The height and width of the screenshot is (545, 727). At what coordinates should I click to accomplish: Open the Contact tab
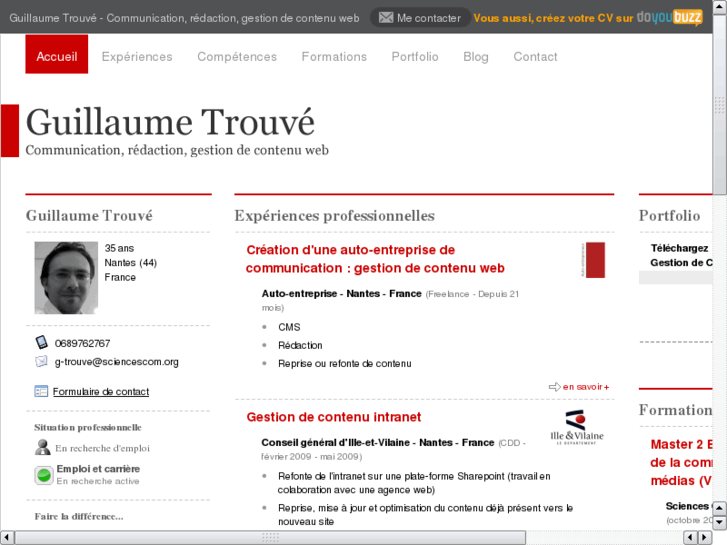tap(535, 57)
